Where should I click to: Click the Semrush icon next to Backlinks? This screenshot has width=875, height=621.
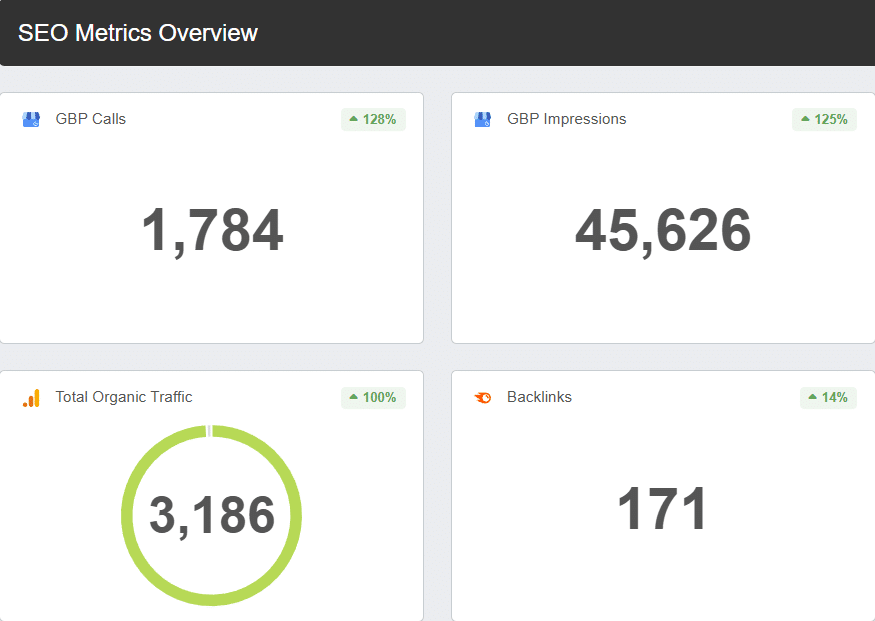(483, 398)
